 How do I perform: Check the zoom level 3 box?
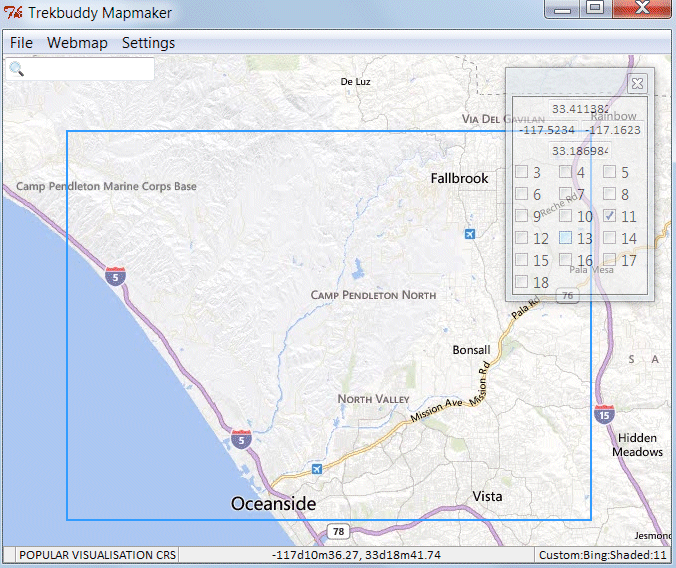(521, 172)
